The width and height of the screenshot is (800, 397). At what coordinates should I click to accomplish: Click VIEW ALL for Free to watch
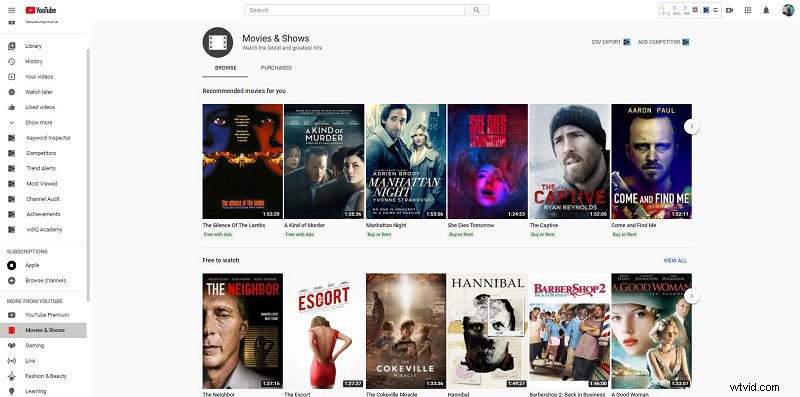(675, 260)
